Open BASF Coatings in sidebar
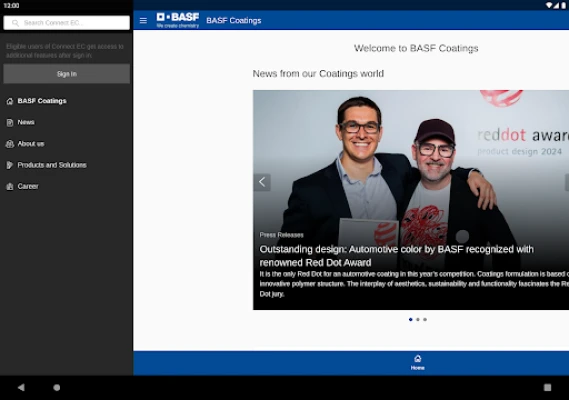Screen dimensions: 569x400 pos(42,101)
